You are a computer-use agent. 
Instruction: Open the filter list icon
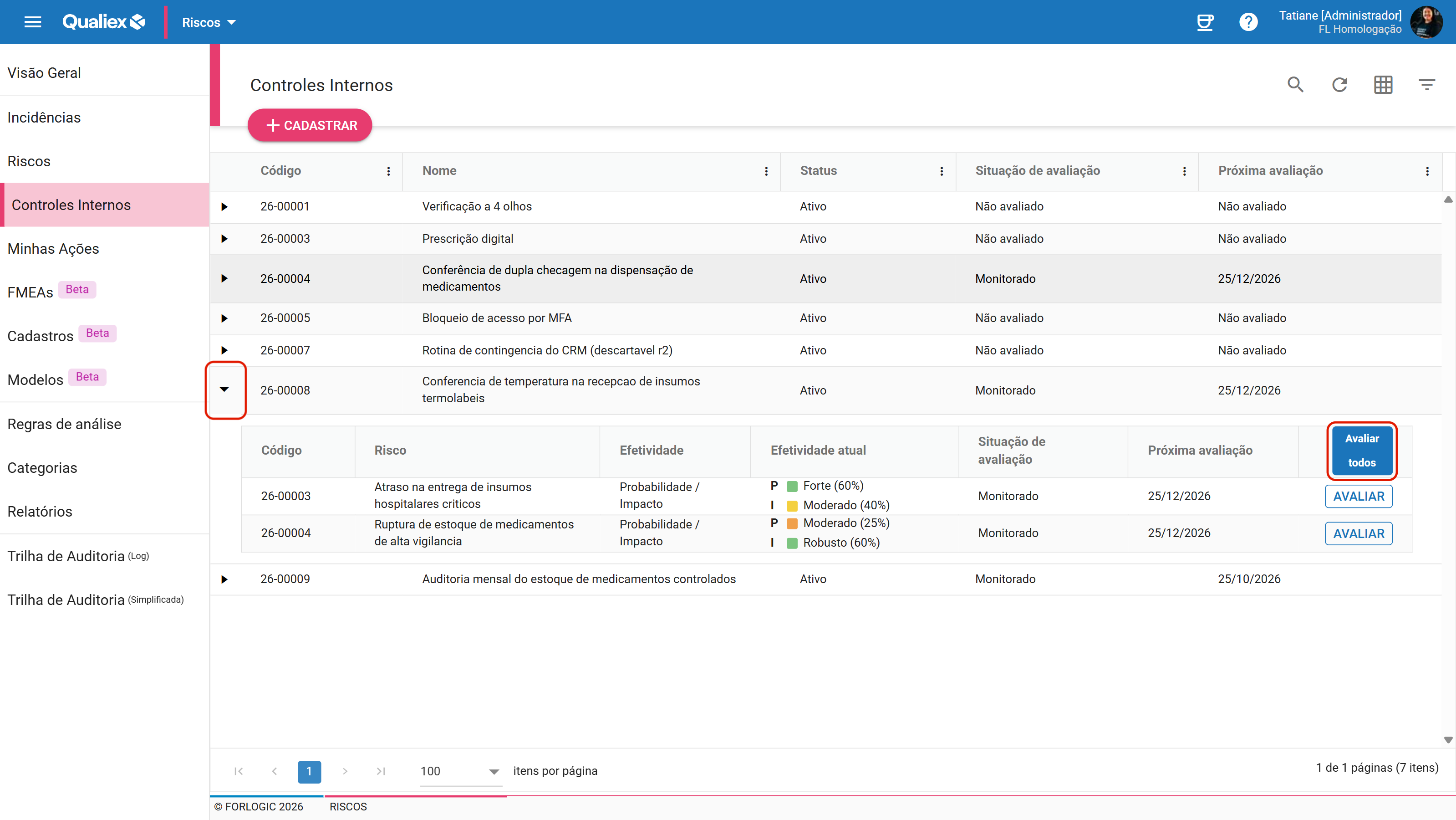pos(1426,85)
